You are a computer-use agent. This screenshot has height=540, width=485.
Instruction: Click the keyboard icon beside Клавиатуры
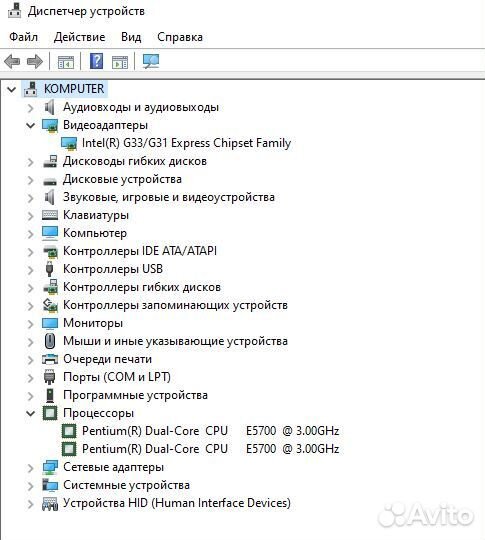point(50,215)
